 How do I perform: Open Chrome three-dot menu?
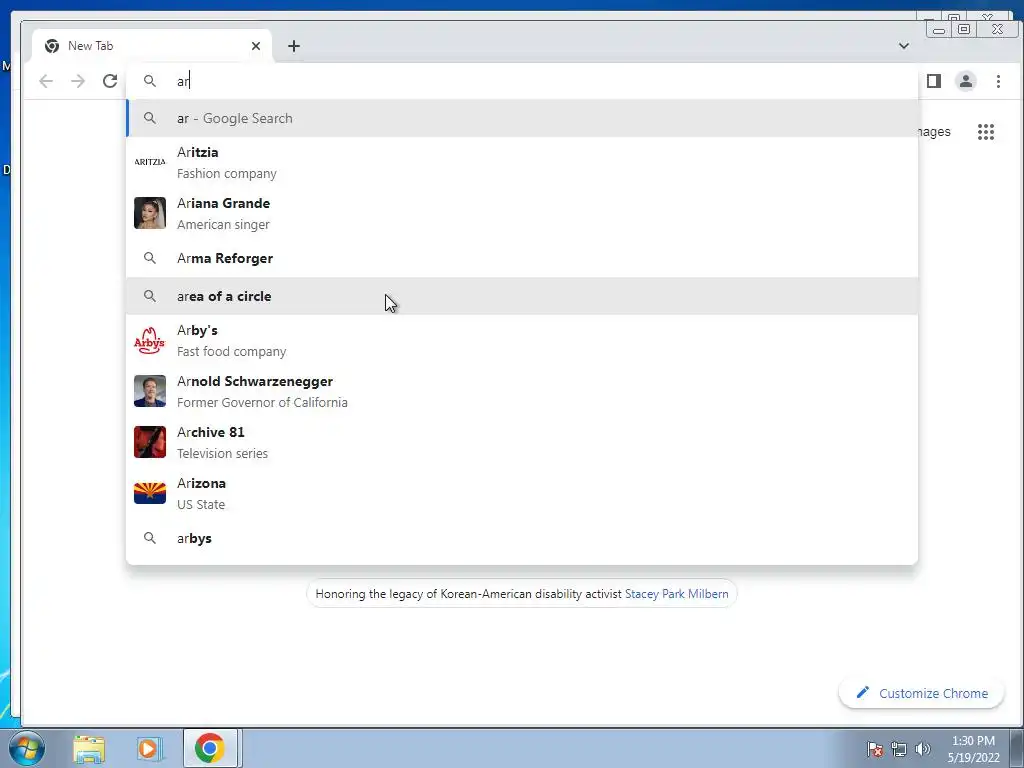[998, 81]
